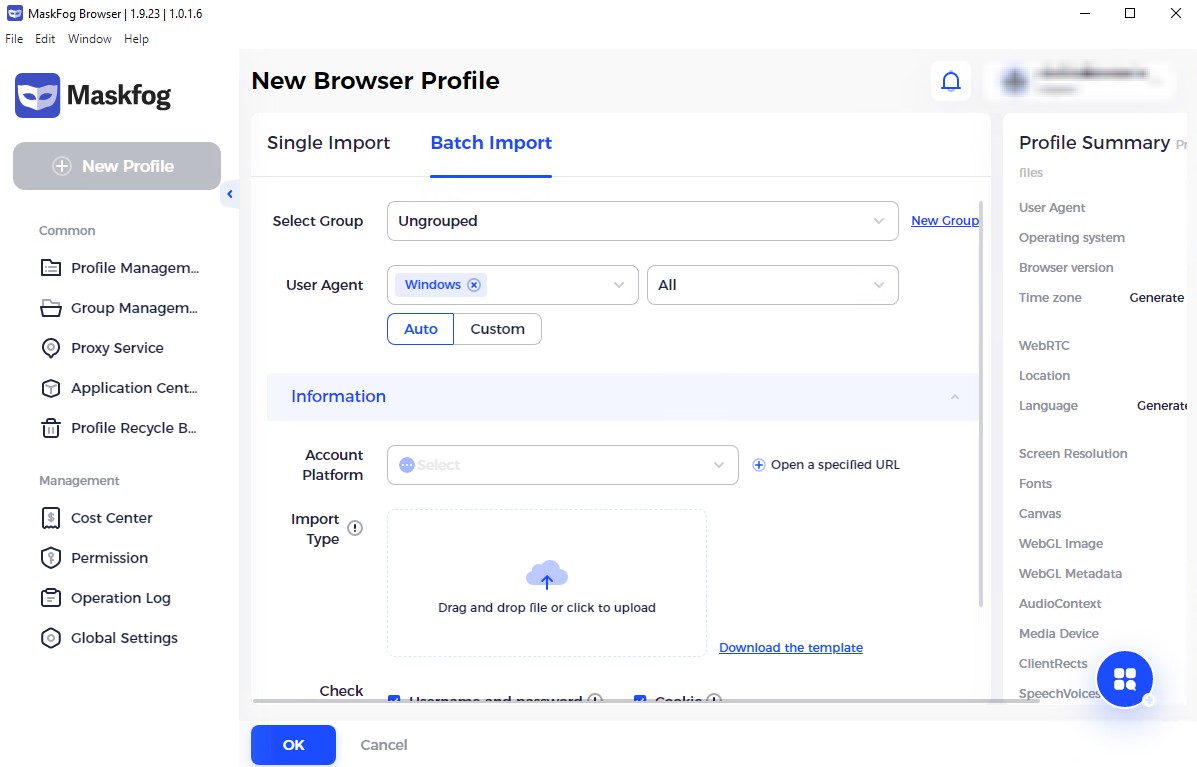Click drag and drop upload area
This screenshot has height=767, width=1197.
point(547,583)
